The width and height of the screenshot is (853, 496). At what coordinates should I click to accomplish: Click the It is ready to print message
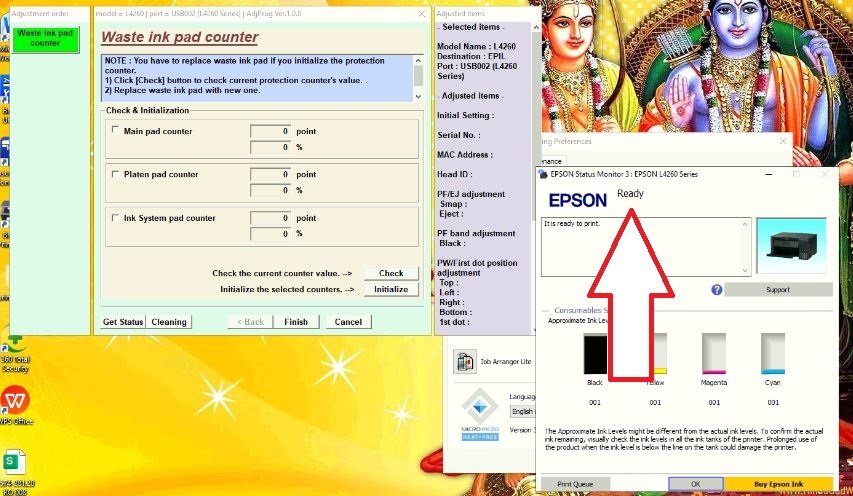[x=572, y=224]
